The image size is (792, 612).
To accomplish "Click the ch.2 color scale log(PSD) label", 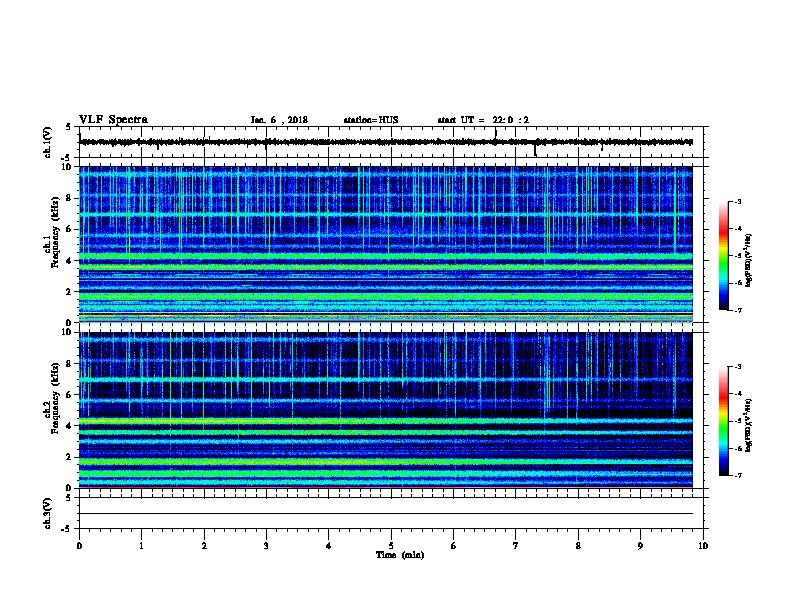I will (749, 425).
